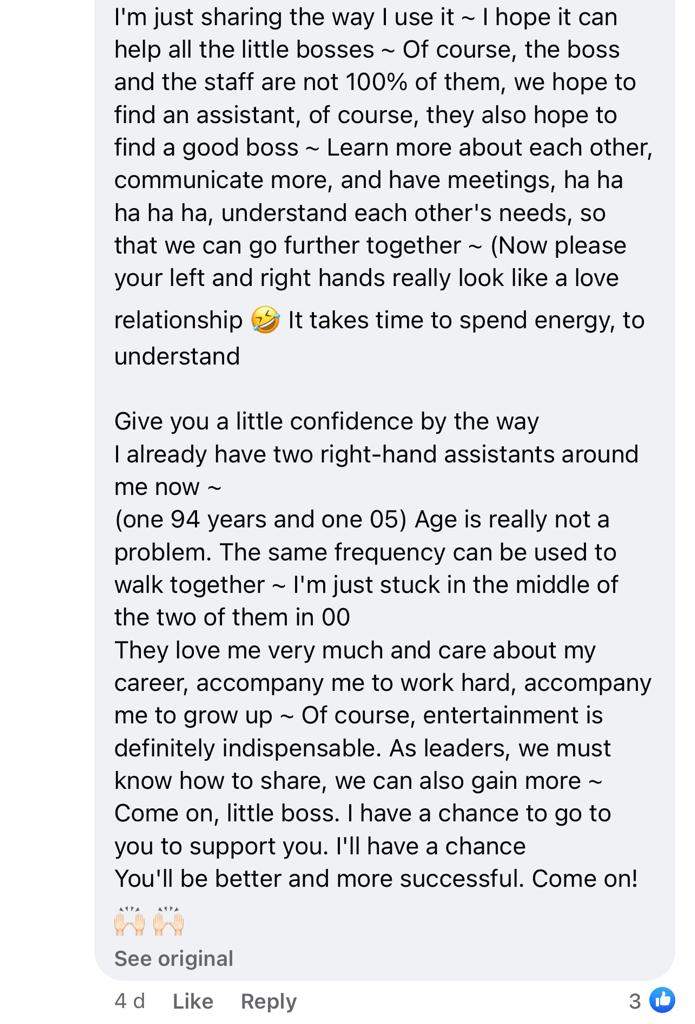Click the phrase 'definitely indispensable'

pos(246,748)
